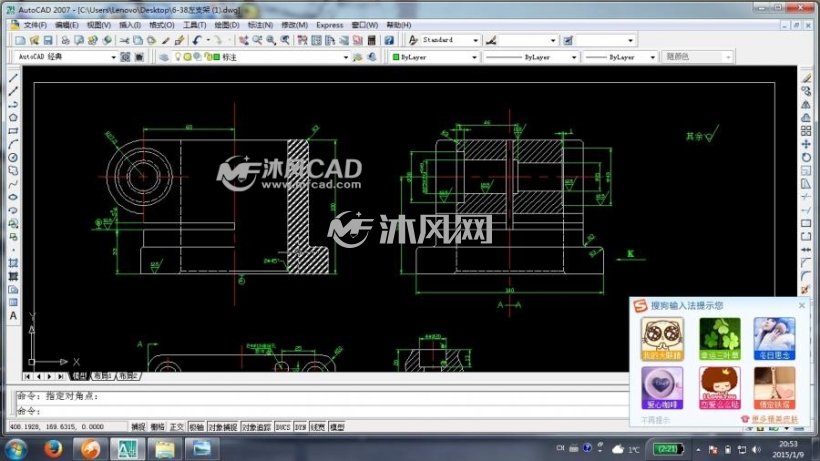Toggle 捕捉 snap mode in status bar
This screenshot has width=820, height=461.
click(138, 427)
